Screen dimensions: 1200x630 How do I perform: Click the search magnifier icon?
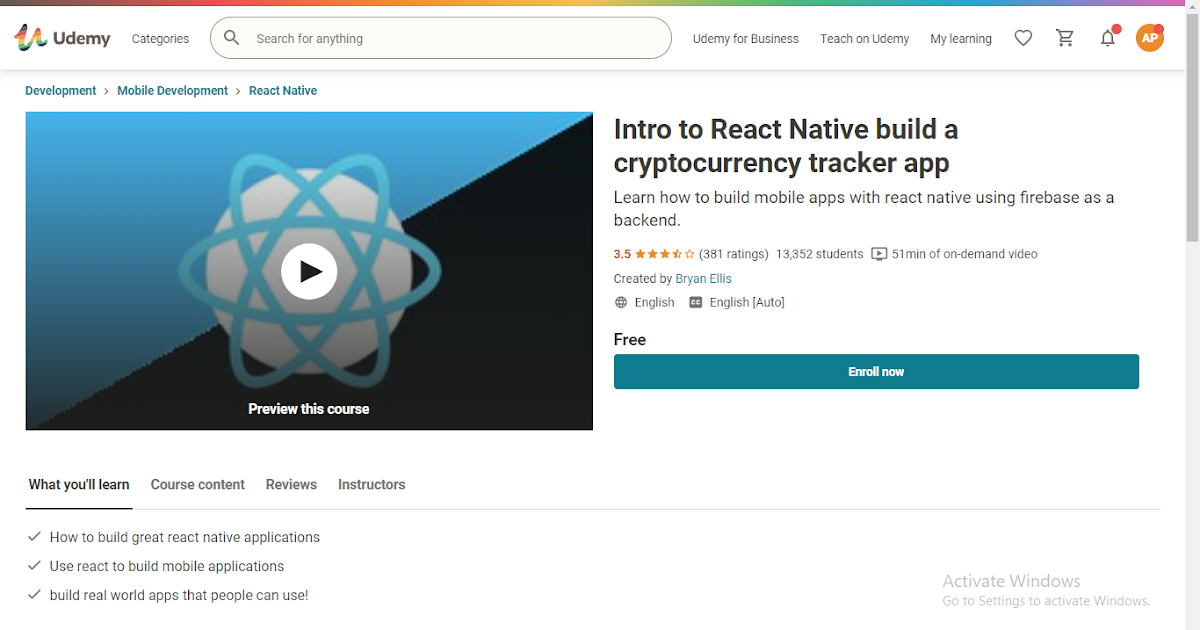(231, 38)
